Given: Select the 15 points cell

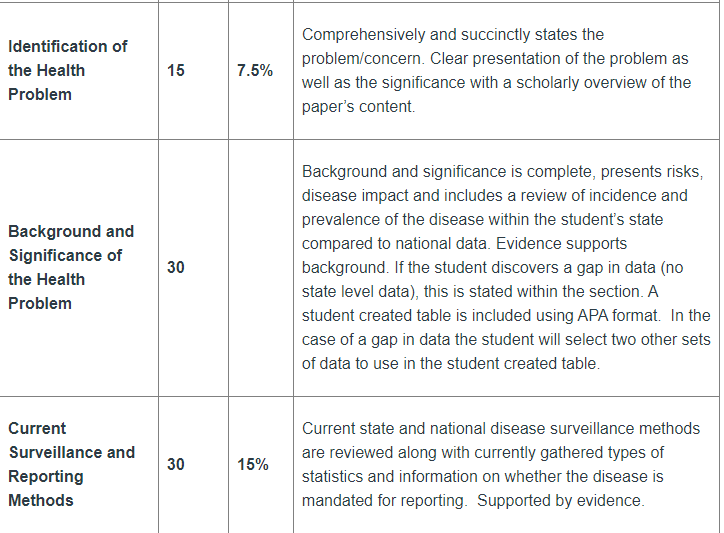Looking at the screenshot, I should point(175,70).
